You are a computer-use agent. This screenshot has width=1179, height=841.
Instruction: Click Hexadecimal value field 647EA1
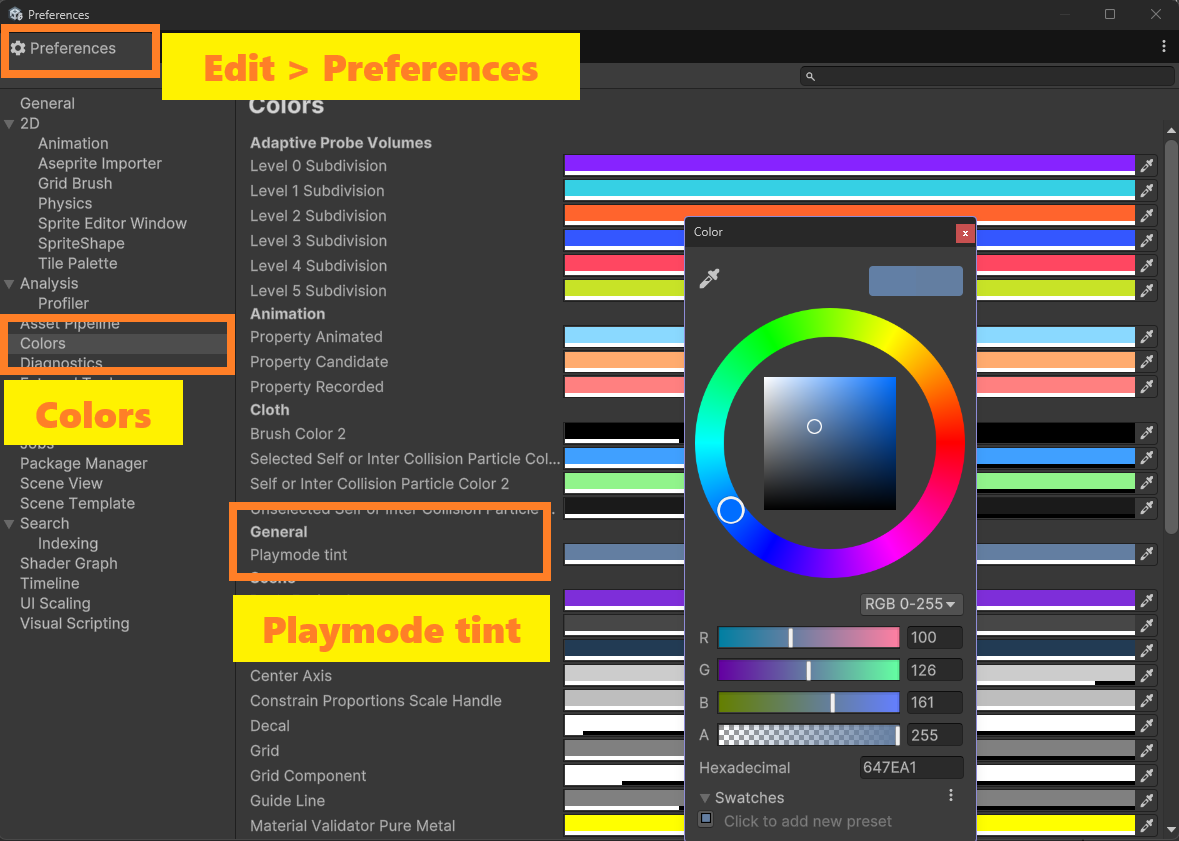tap(911, 767)
